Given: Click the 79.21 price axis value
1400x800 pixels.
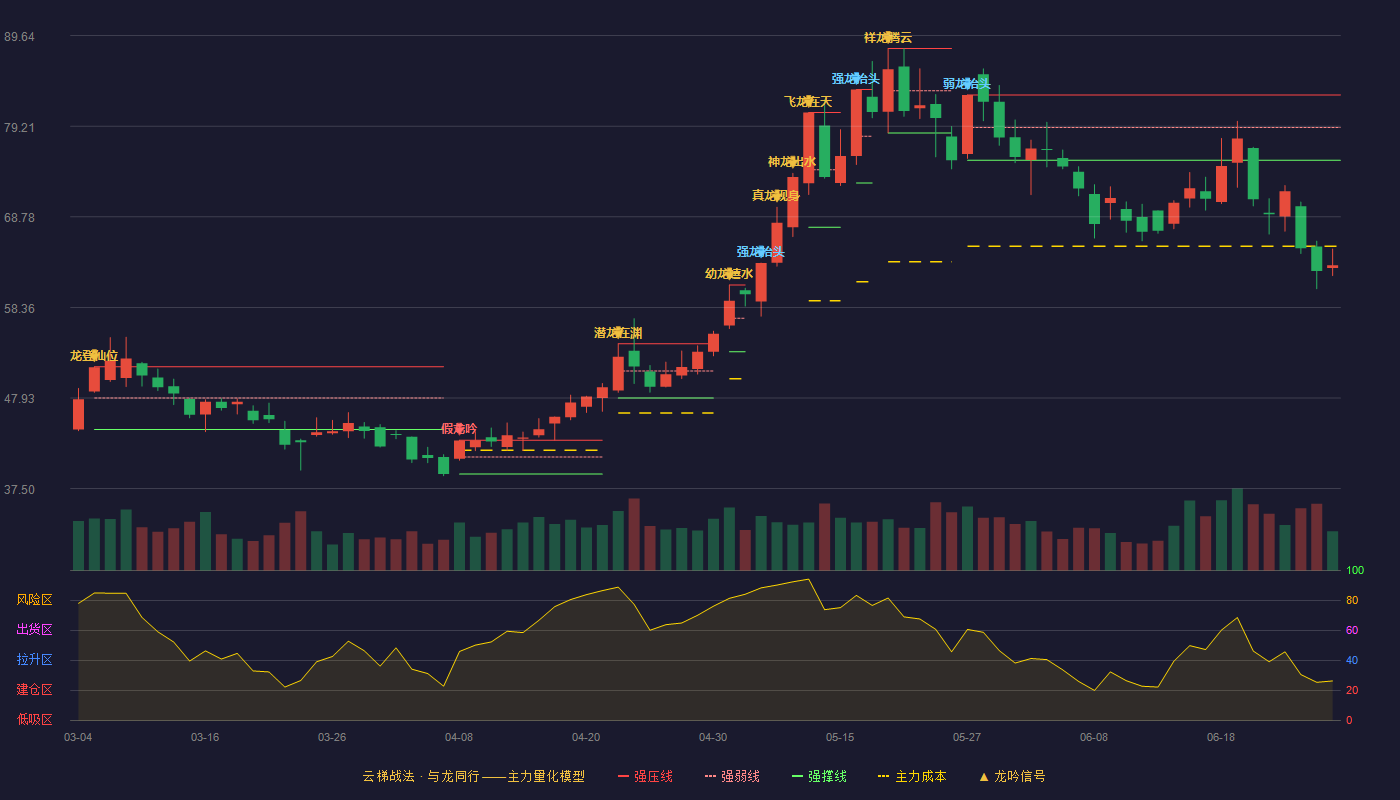Looking at the screenshot, I should click(19, 127).
